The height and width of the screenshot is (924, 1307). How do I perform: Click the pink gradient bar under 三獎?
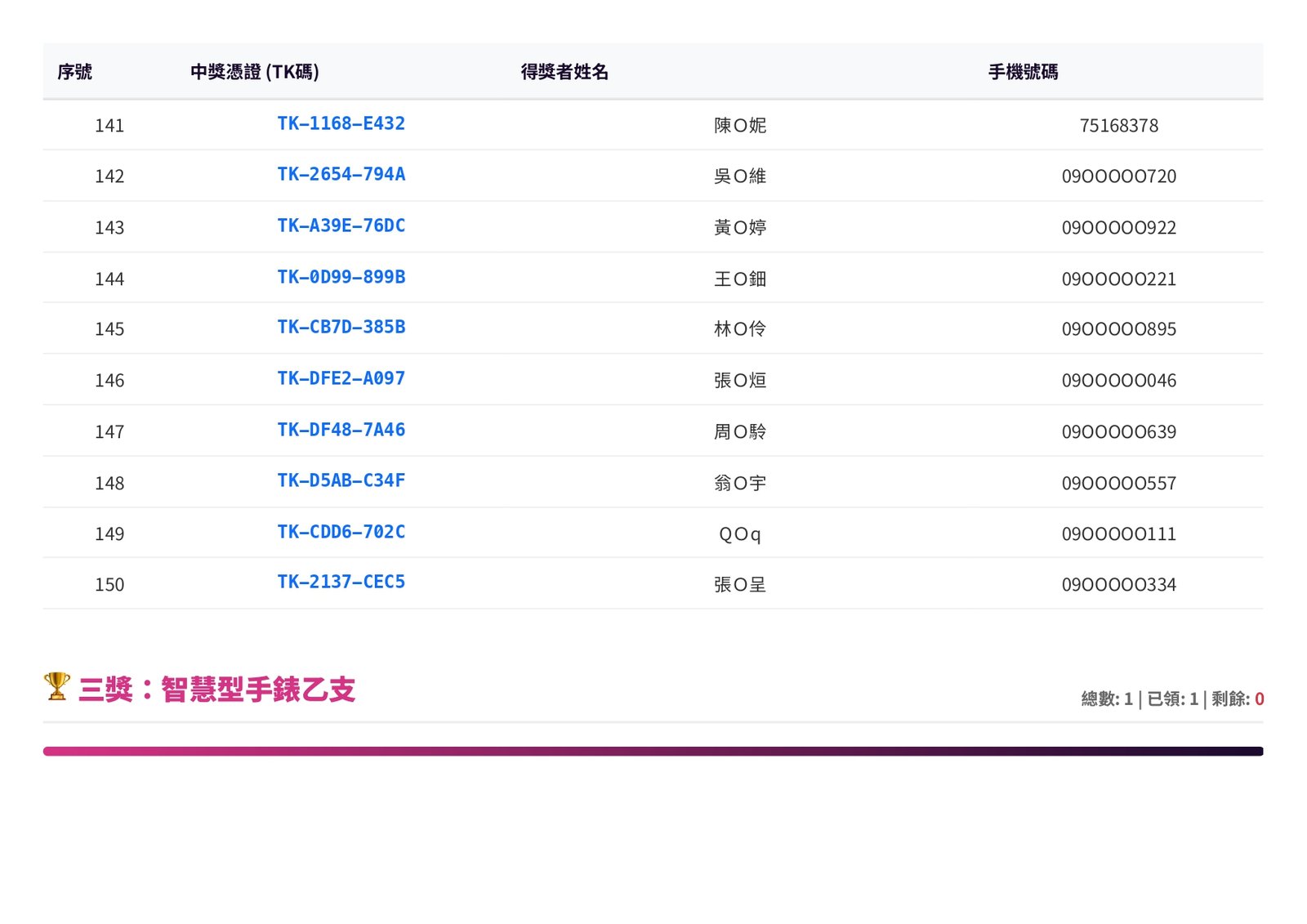click(x=653, y=751)
